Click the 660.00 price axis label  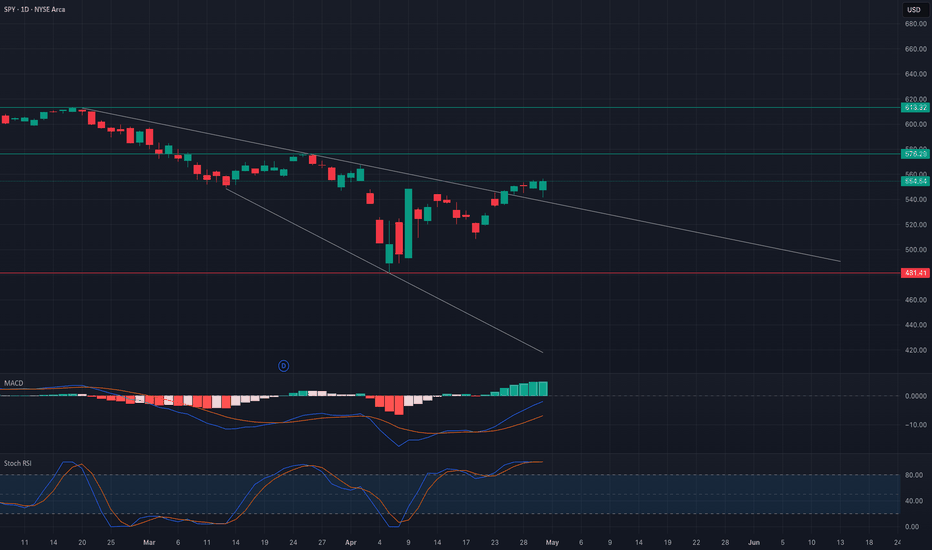[x=915, y=49]
